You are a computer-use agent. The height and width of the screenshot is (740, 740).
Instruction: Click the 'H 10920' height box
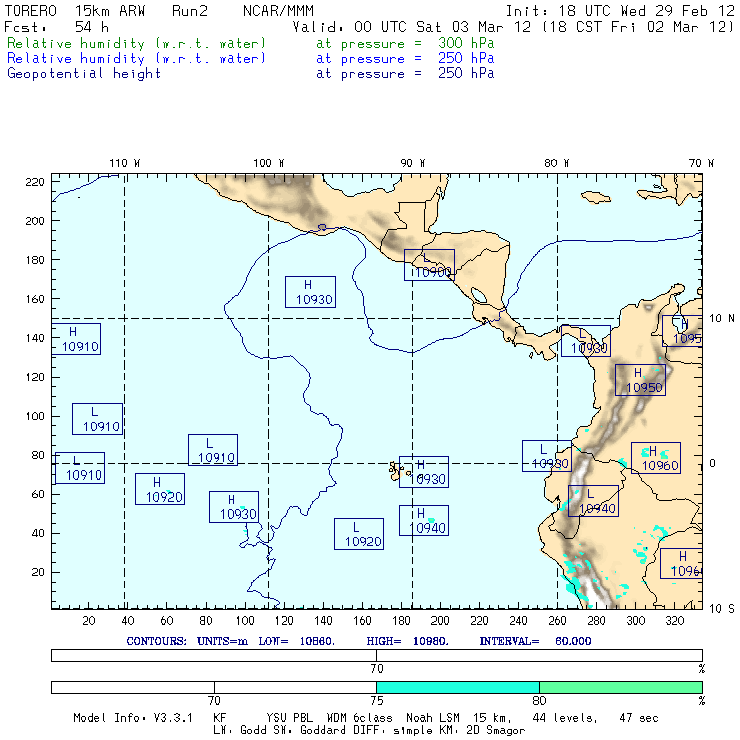pos(160,489)
